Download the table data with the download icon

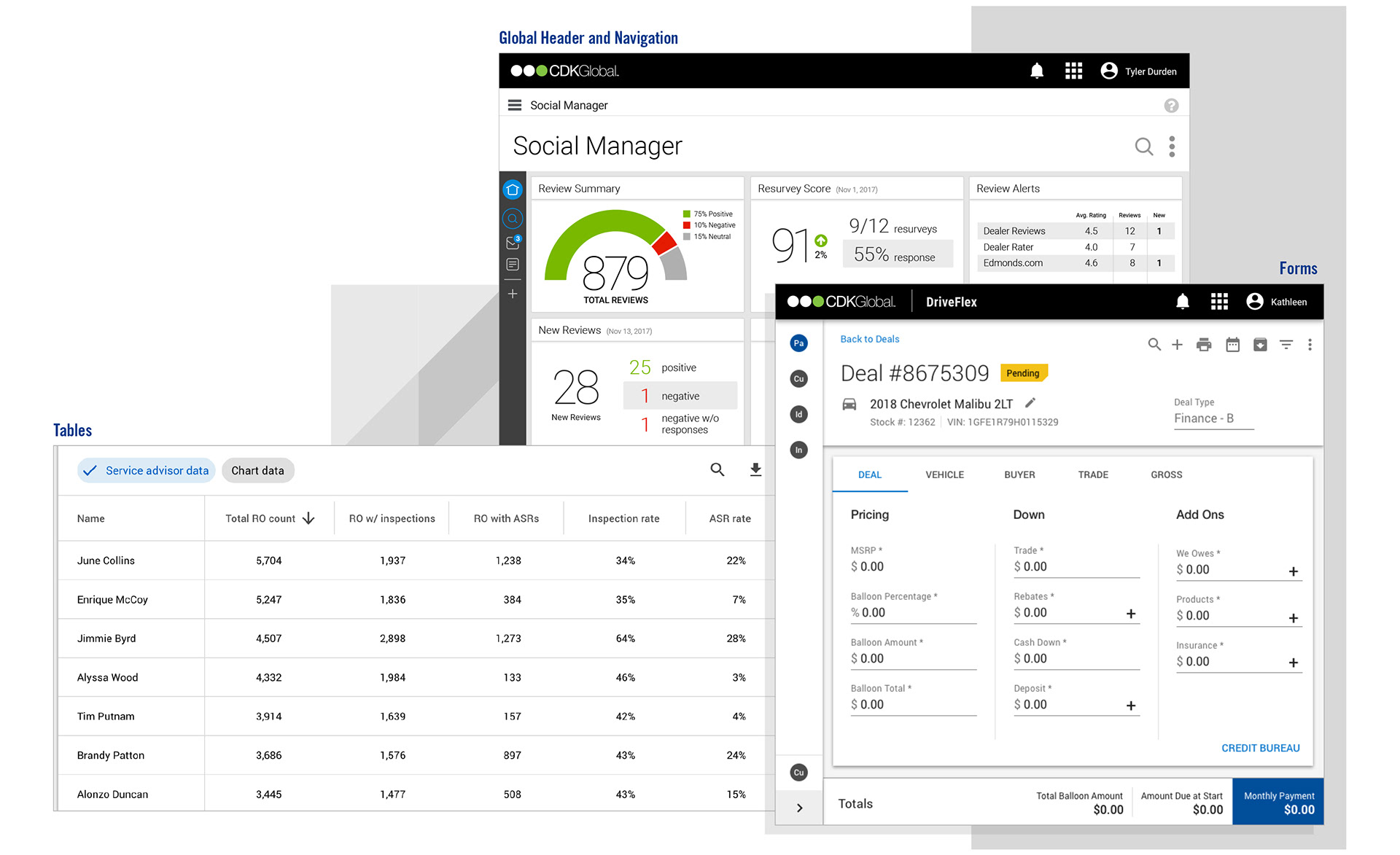[x=755, y=470]
